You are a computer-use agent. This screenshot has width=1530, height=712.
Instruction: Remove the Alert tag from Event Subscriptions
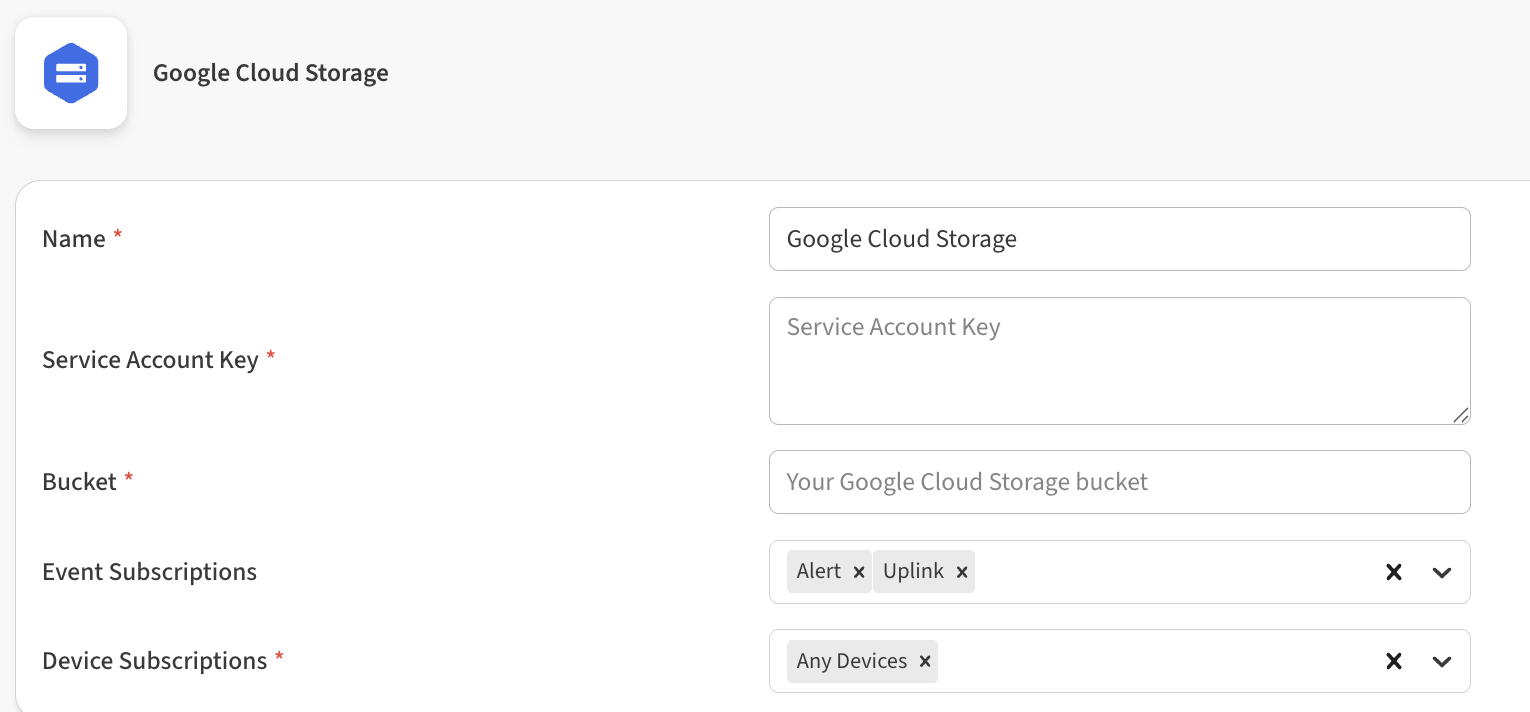858,572
